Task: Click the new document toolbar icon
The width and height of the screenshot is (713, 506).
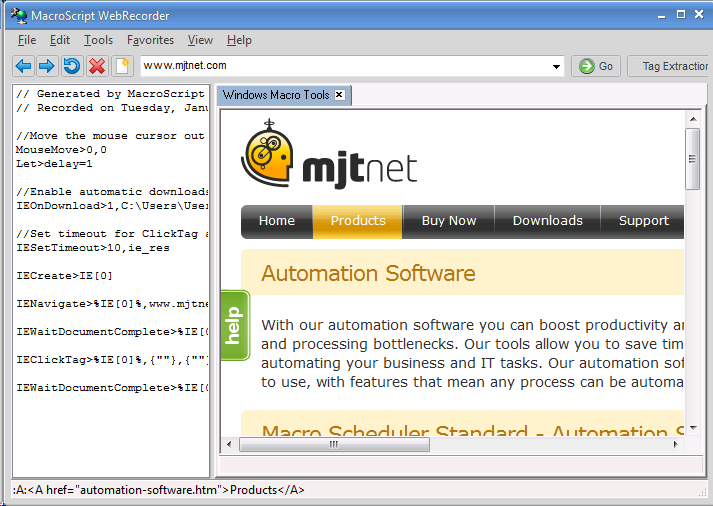Action: 122,66
